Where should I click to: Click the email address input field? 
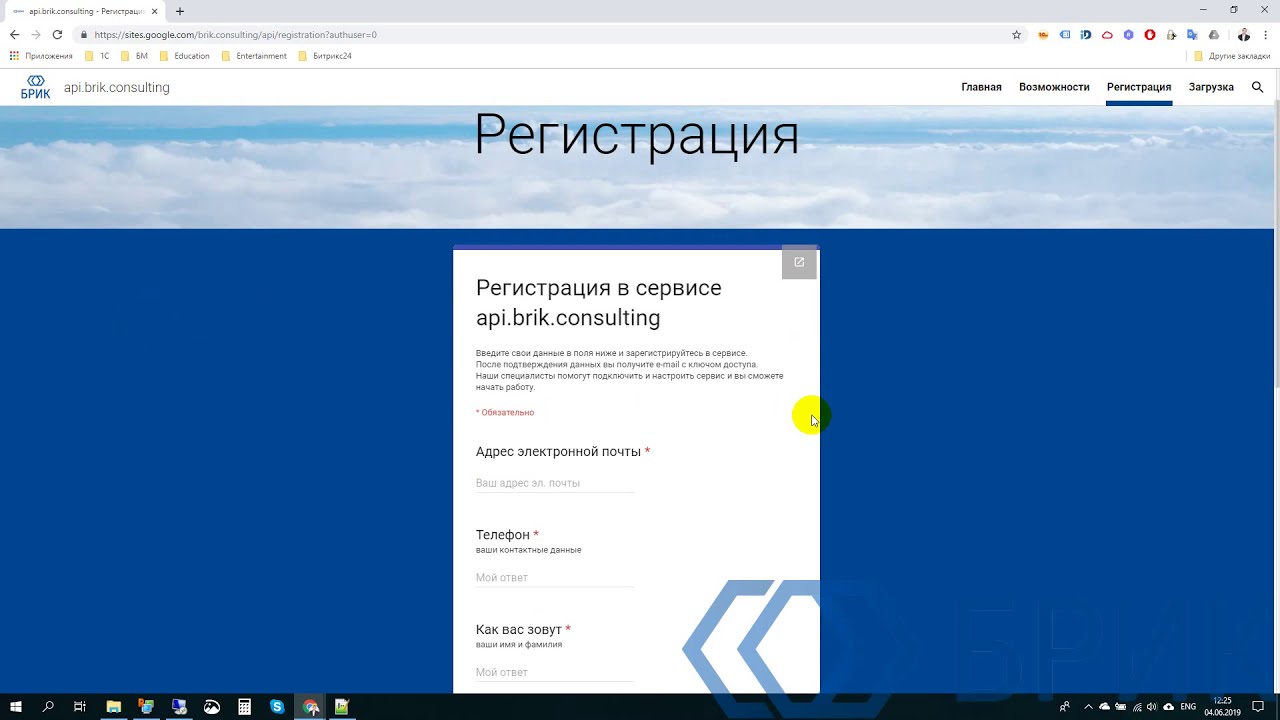click(x=555, y=483)
